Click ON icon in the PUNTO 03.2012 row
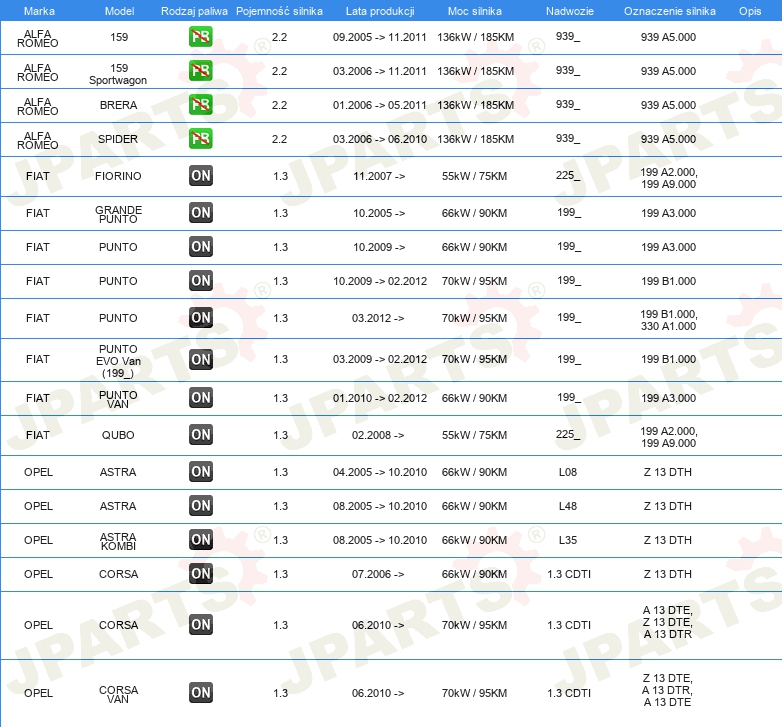 coord(200,317)
